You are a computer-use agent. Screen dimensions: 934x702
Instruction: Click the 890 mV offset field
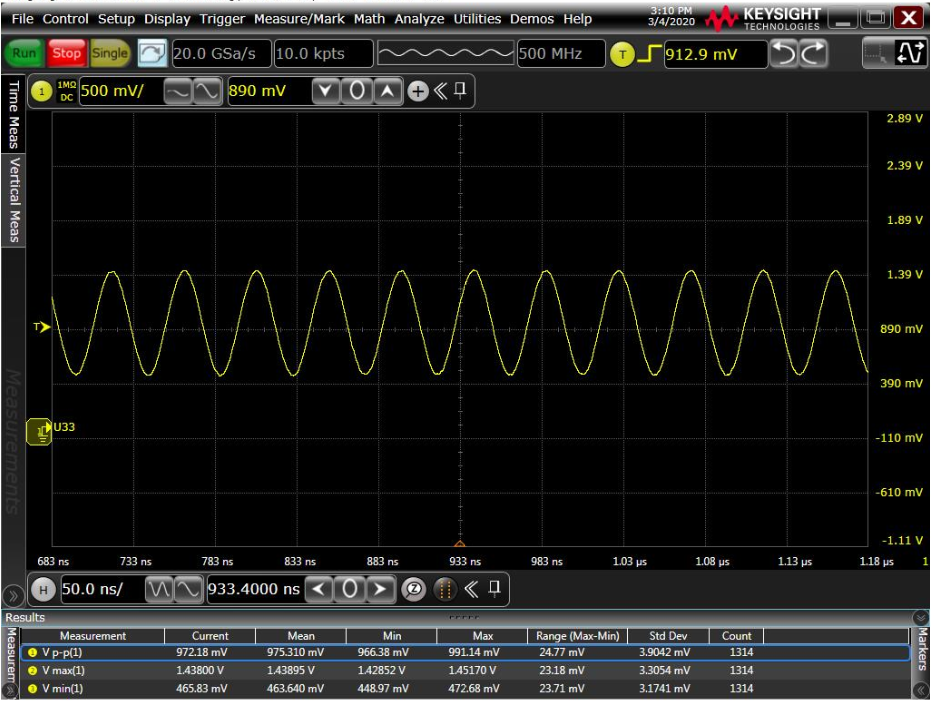pyautogui.click(x=269, y=91)
